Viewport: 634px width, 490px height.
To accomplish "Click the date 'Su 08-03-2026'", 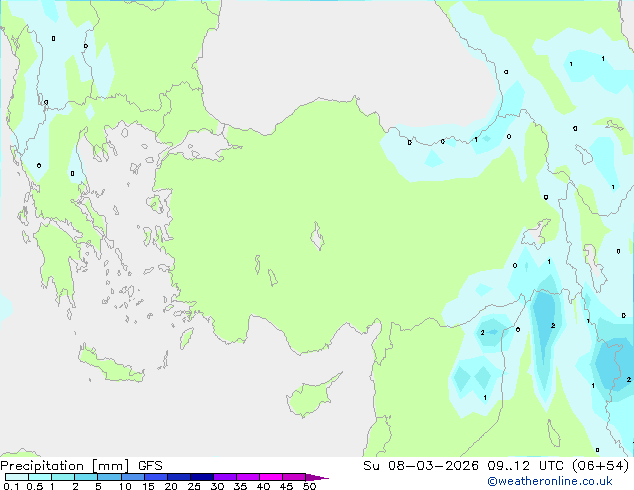I will click(x=421, y=466).
